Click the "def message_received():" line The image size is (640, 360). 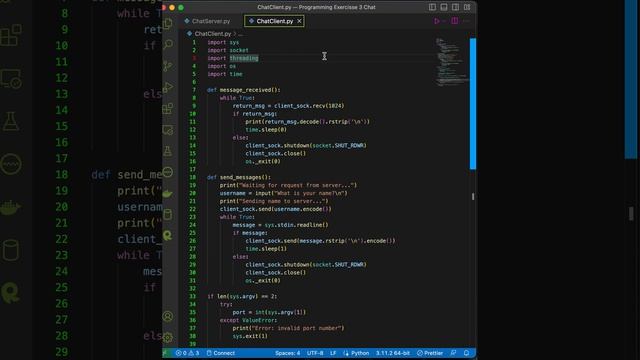(x=244, y=90)
